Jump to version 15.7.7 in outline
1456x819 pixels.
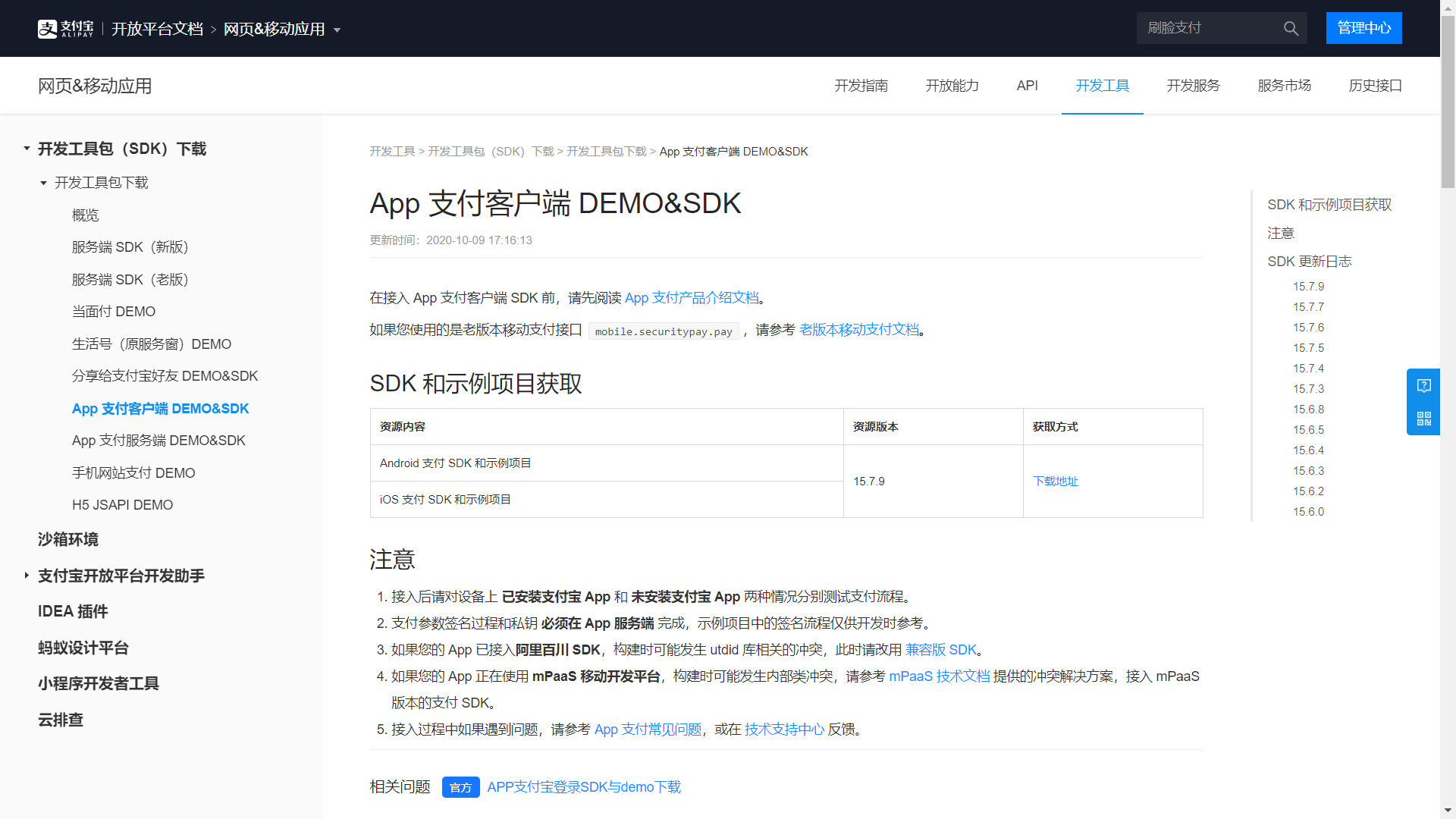[1308, 307]
